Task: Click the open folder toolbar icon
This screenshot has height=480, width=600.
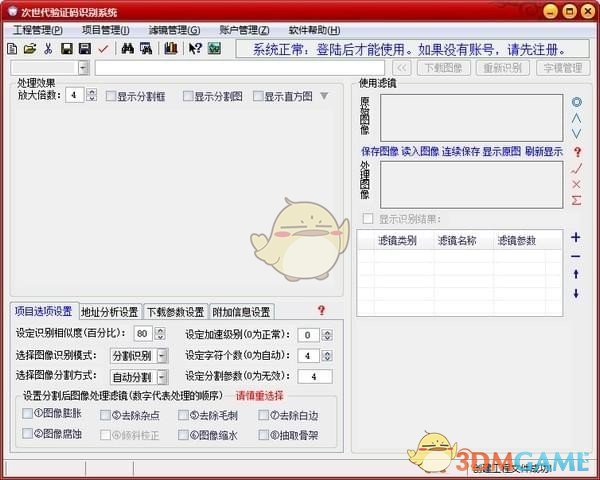Action: coord(29,48)
